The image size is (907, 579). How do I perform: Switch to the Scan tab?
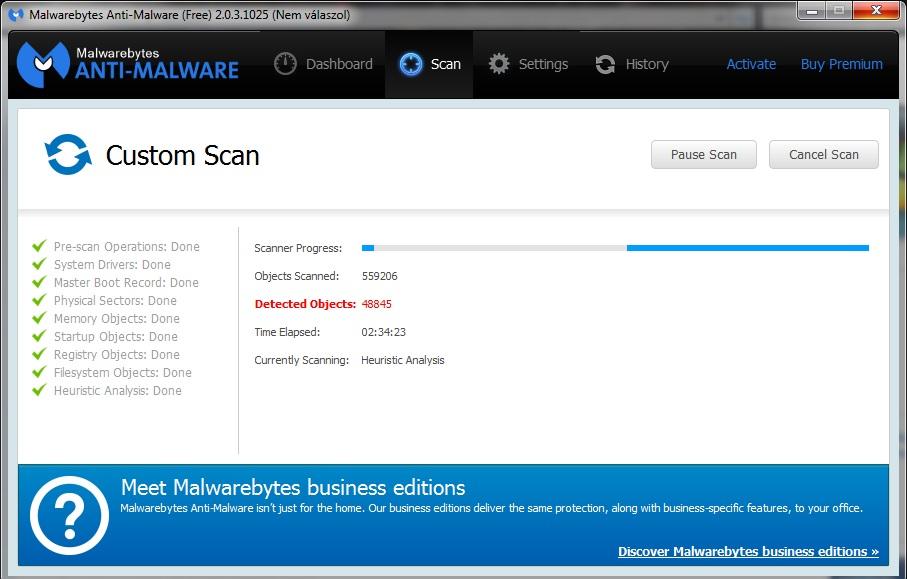pyautogui.click(x=429, y=64)
